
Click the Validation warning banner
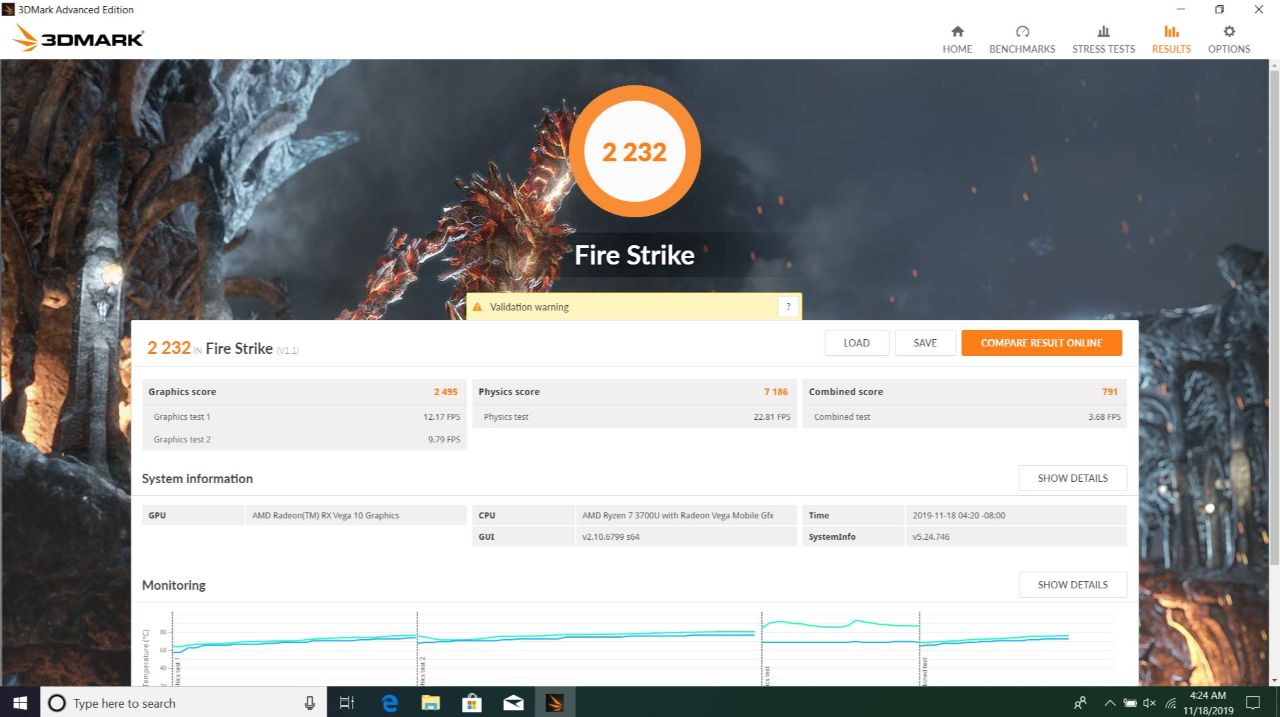pyautogui.click(x=634, y=307)
